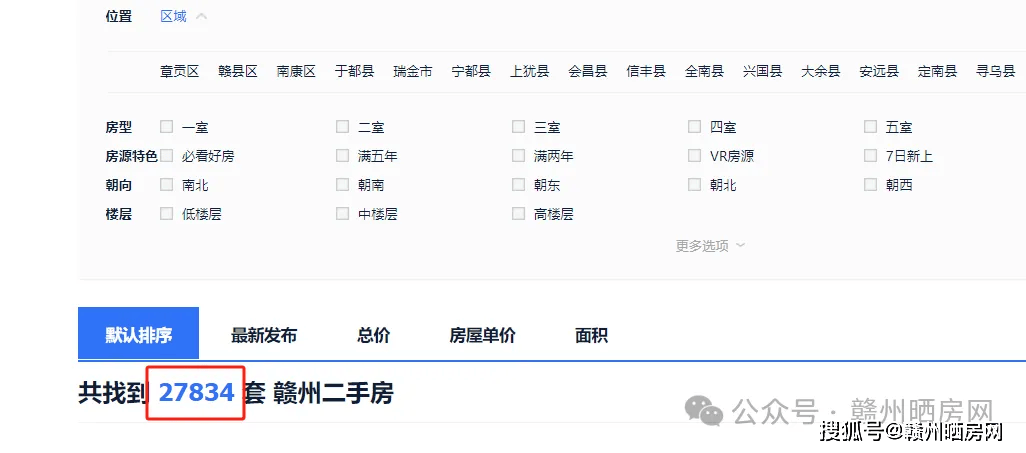
Task: Filter by 章贡区 district link
Action: coord(179,71)
